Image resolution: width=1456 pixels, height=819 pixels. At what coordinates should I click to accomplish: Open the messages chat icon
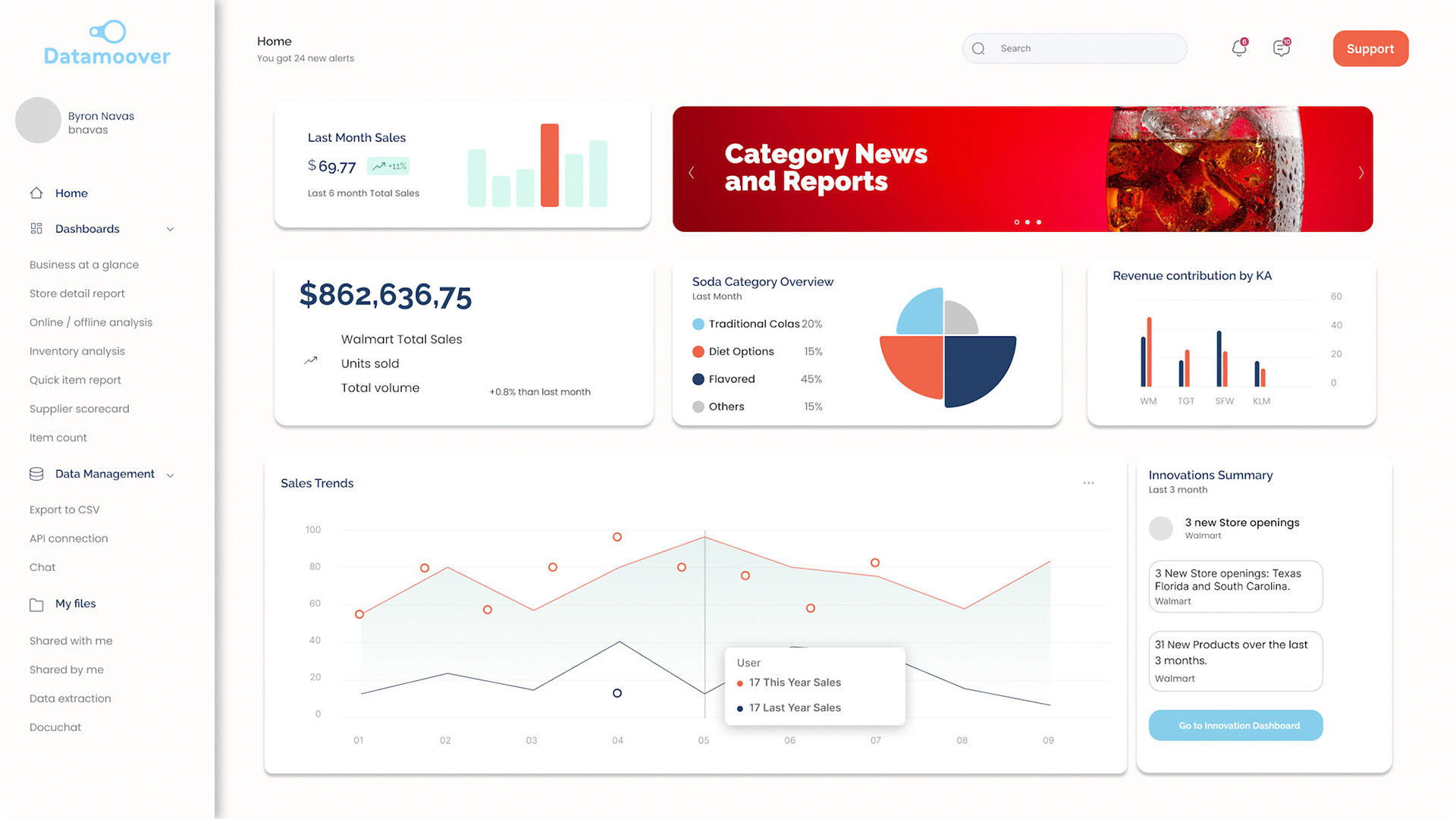pos(1281,49)
